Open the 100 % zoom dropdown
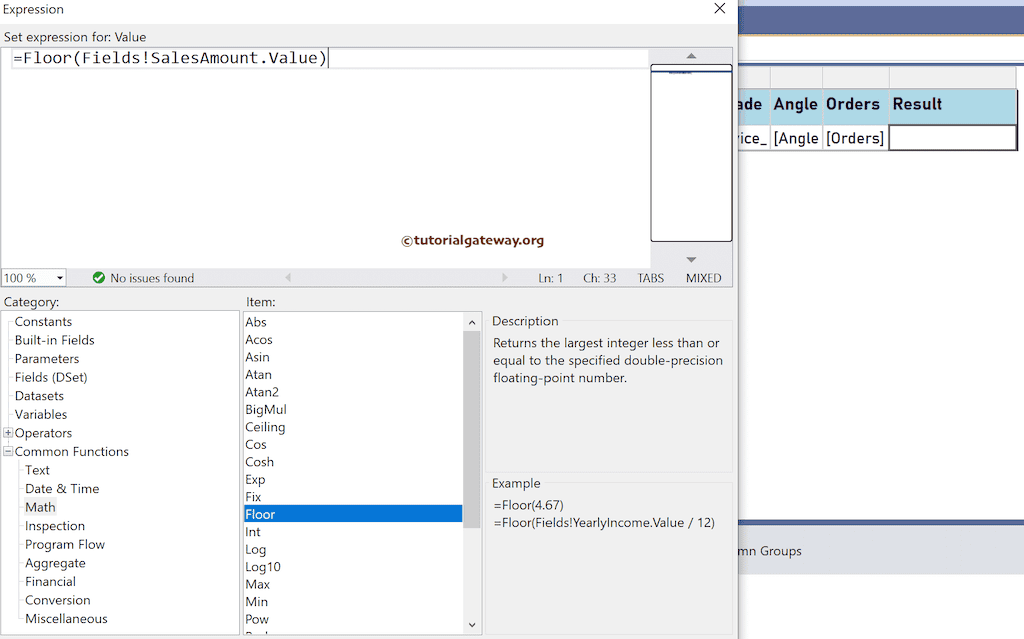Screen dimensions: 1024x639 point(59,278)
